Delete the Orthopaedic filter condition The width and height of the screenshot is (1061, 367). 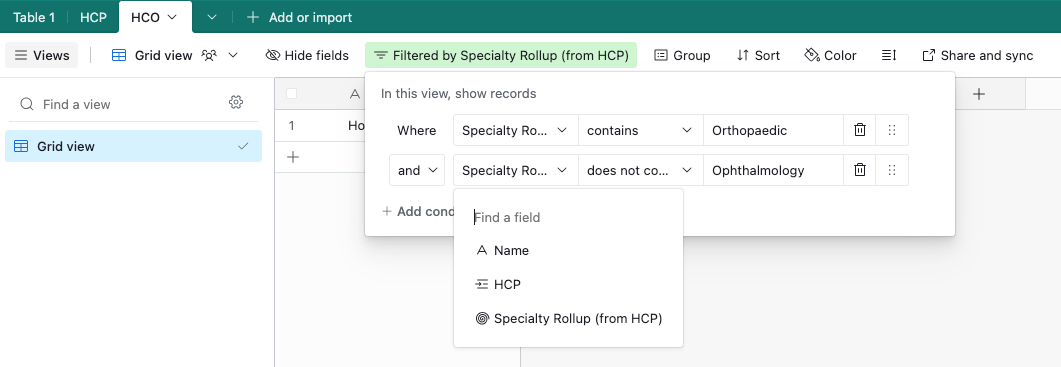pyautogui.click(x=859, y=130)
